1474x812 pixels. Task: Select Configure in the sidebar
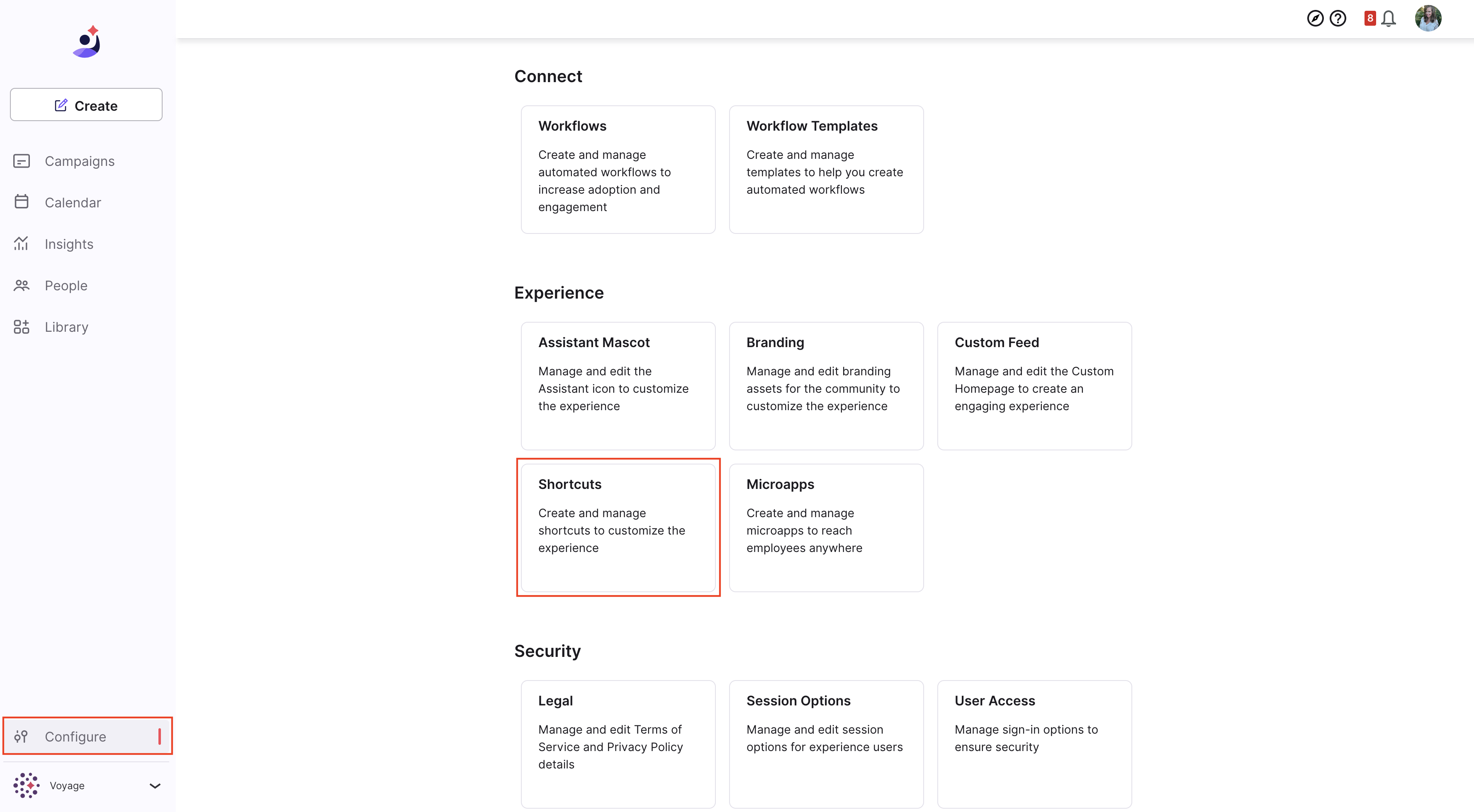(87, 737)
